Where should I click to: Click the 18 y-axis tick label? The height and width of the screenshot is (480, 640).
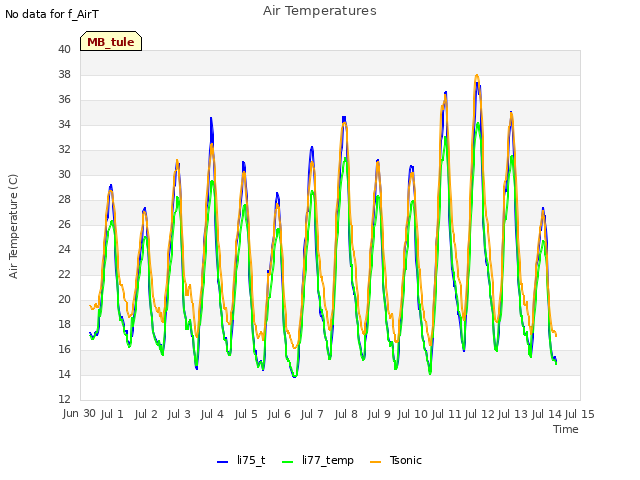64,324
